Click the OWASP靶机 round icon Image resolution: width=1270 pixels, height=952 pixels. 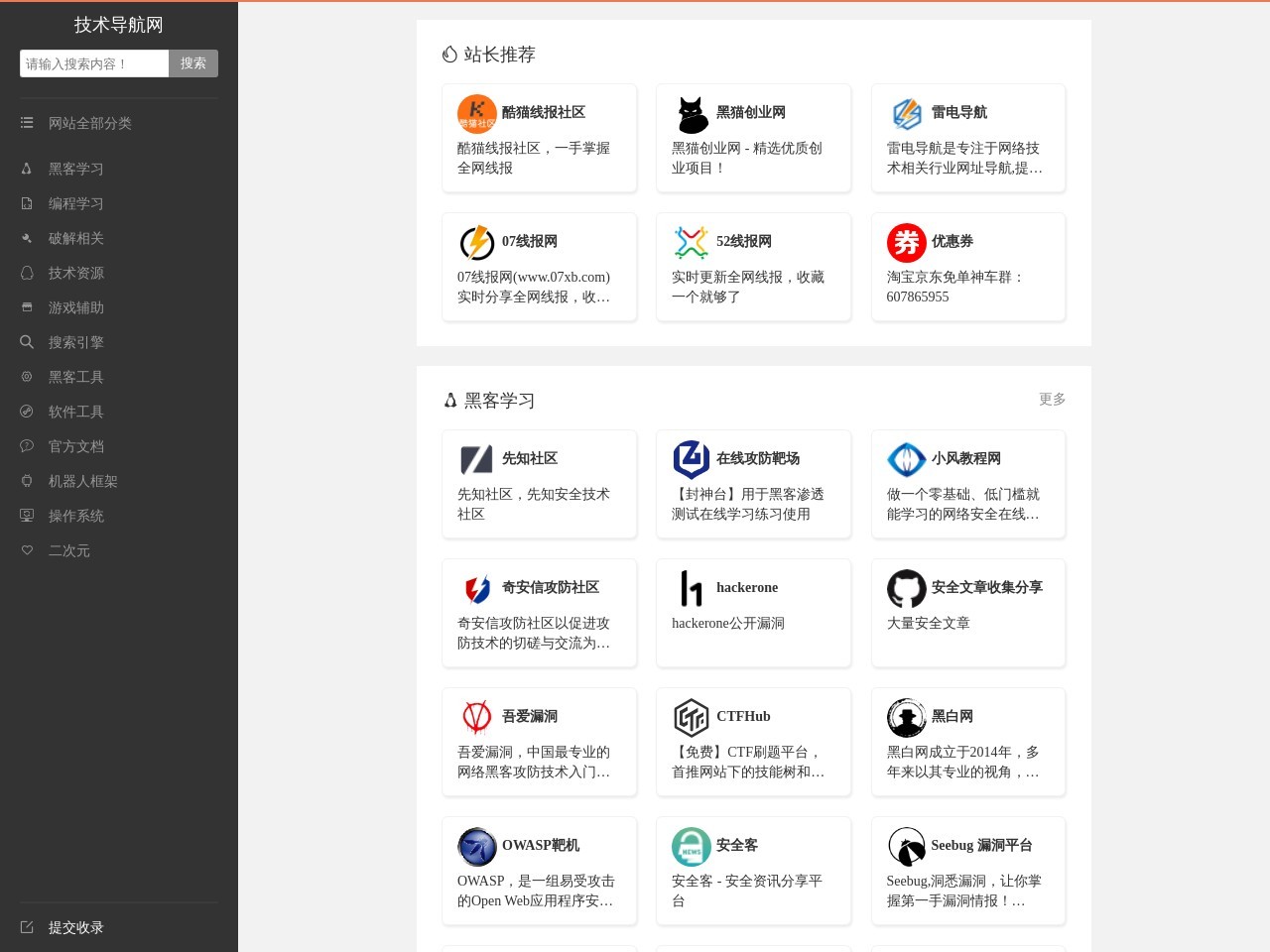point(476,846)
